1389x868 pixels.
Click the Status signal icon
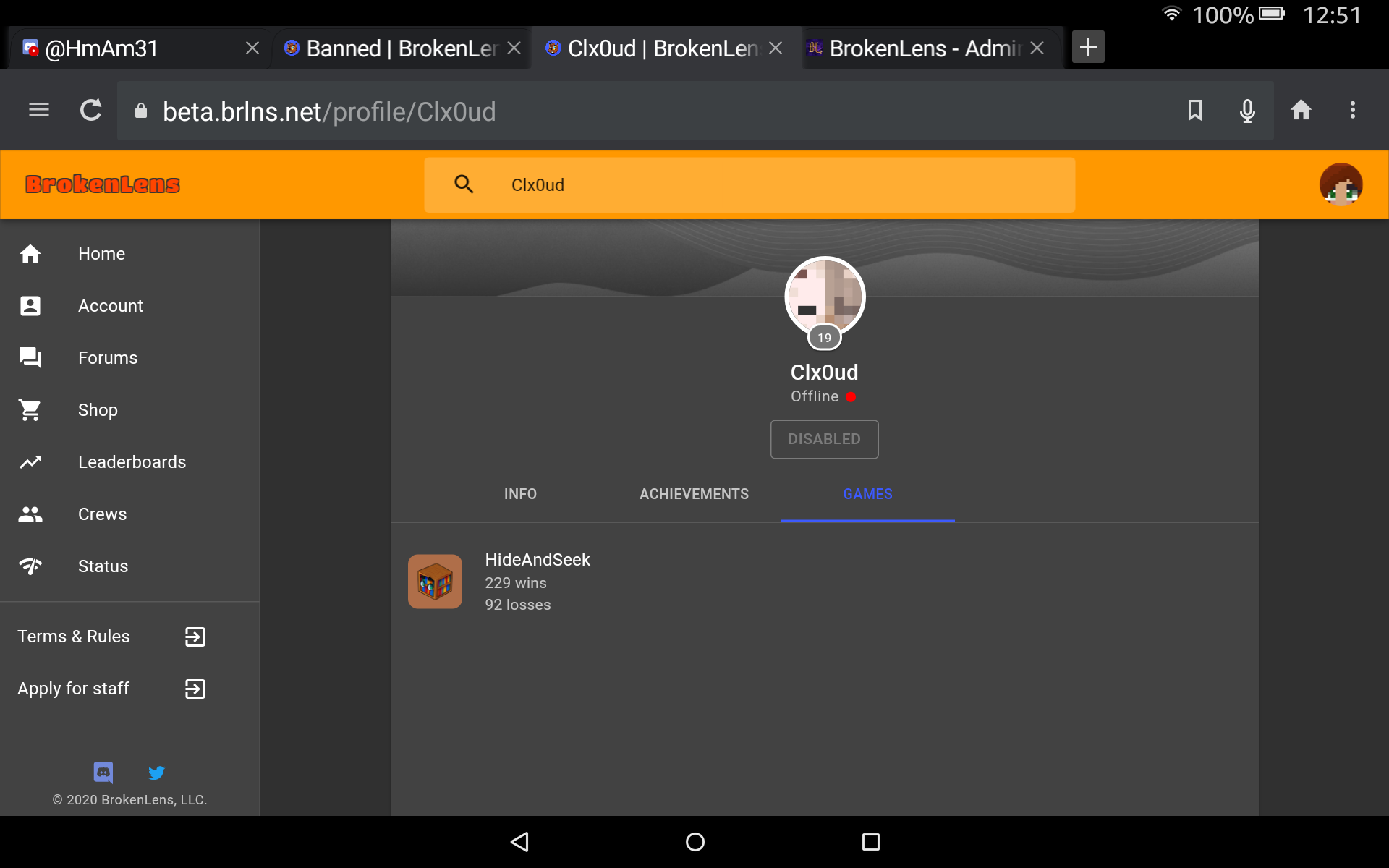coord(30,566)
